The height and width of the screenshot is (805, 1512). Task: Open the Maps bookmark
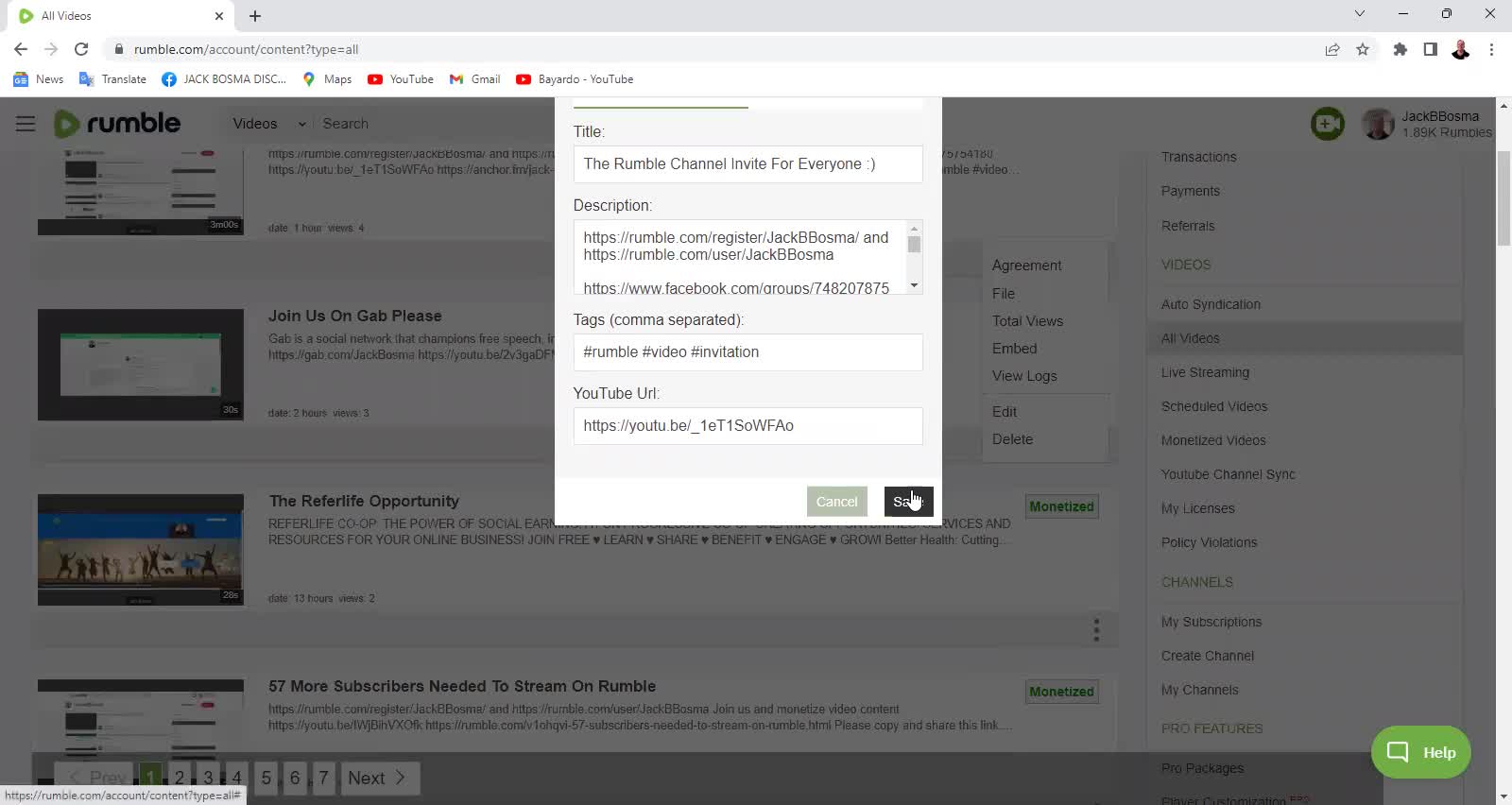[327, 79]
